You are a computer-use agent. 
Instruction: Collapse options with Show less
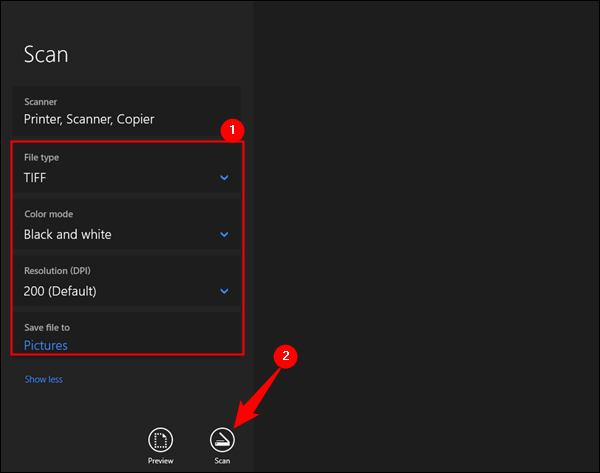[44, 380]
